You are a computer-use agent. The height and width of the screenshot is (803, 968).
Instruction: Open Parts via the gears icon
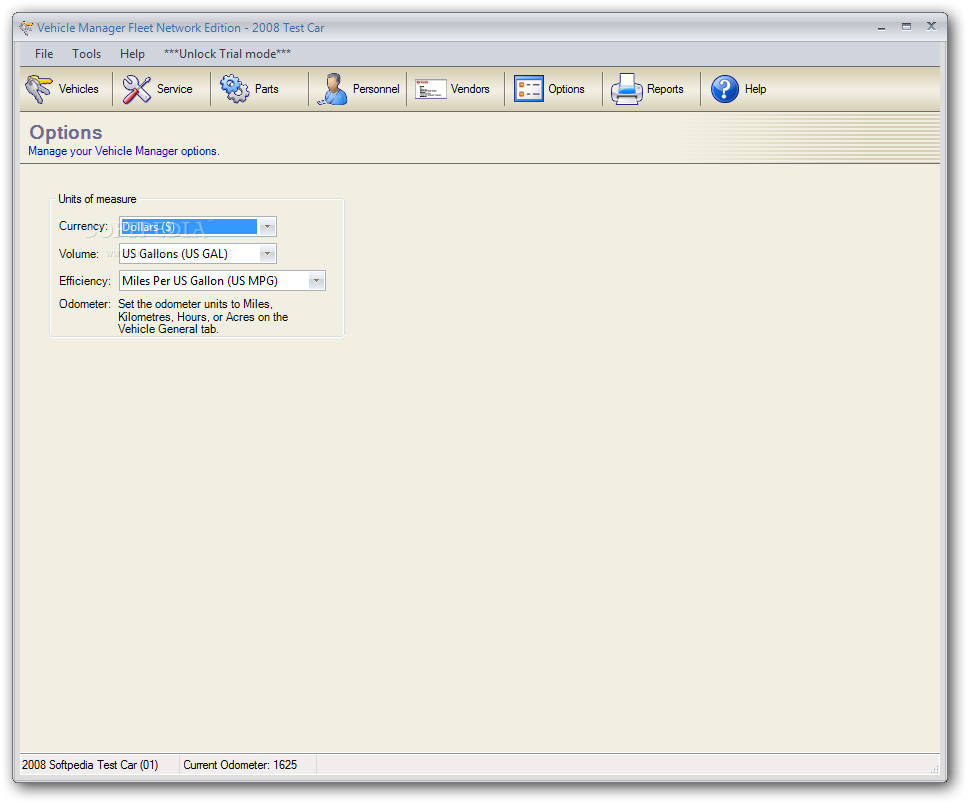(x=235, y=89)
